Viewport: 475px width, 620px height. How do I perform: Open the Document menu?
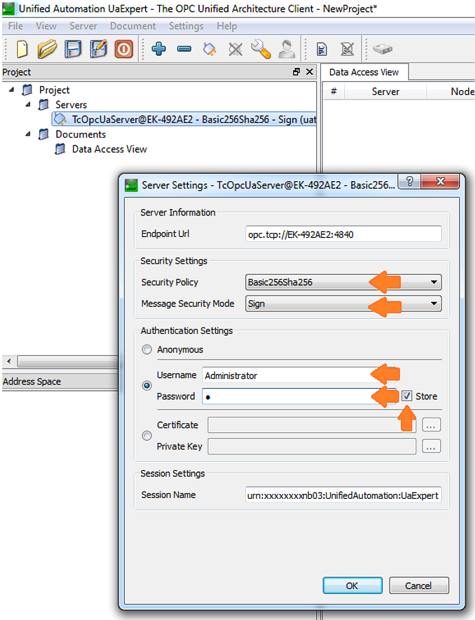(132, 26)
